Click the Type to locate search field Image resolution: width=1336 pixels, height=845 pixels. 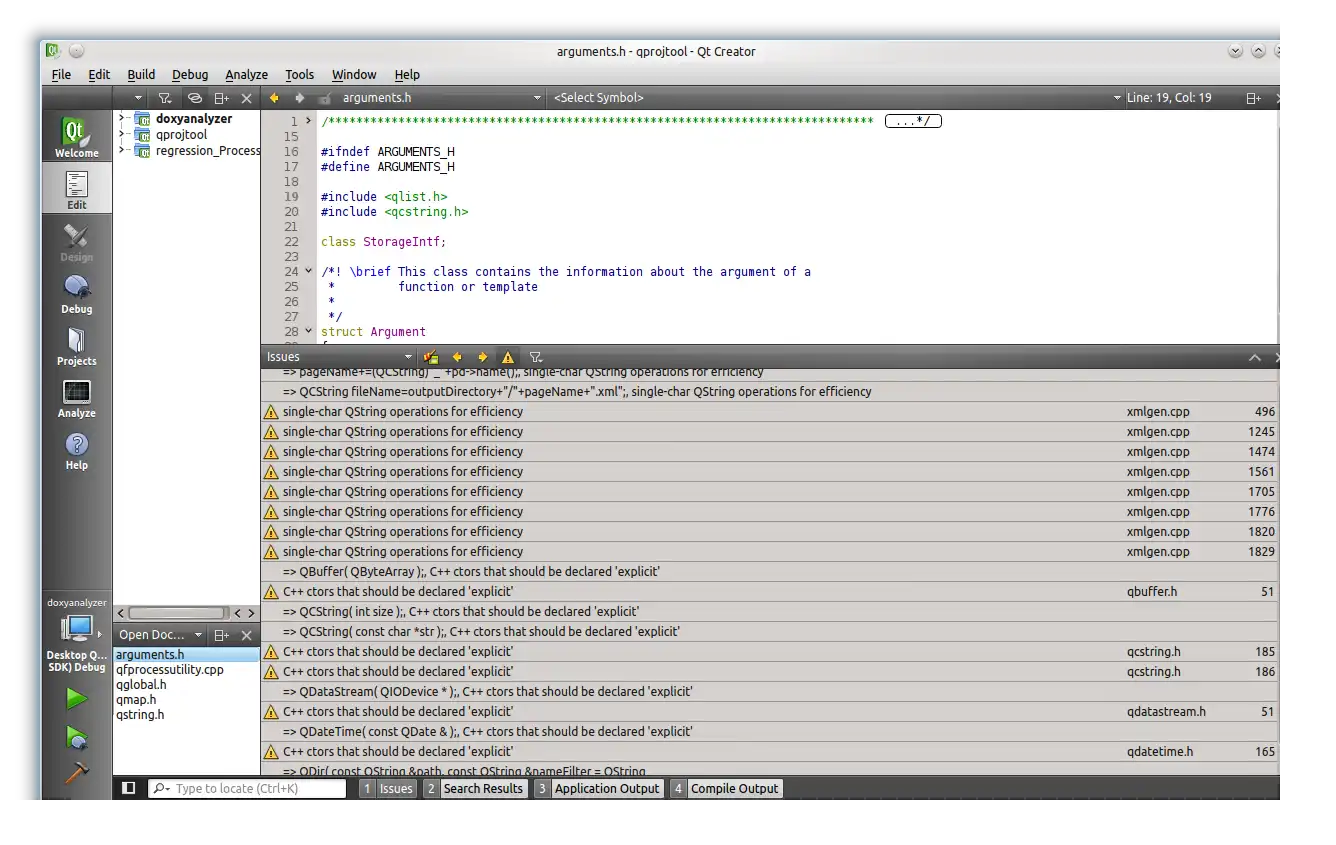pyautogui.click(x=255, y=788)
